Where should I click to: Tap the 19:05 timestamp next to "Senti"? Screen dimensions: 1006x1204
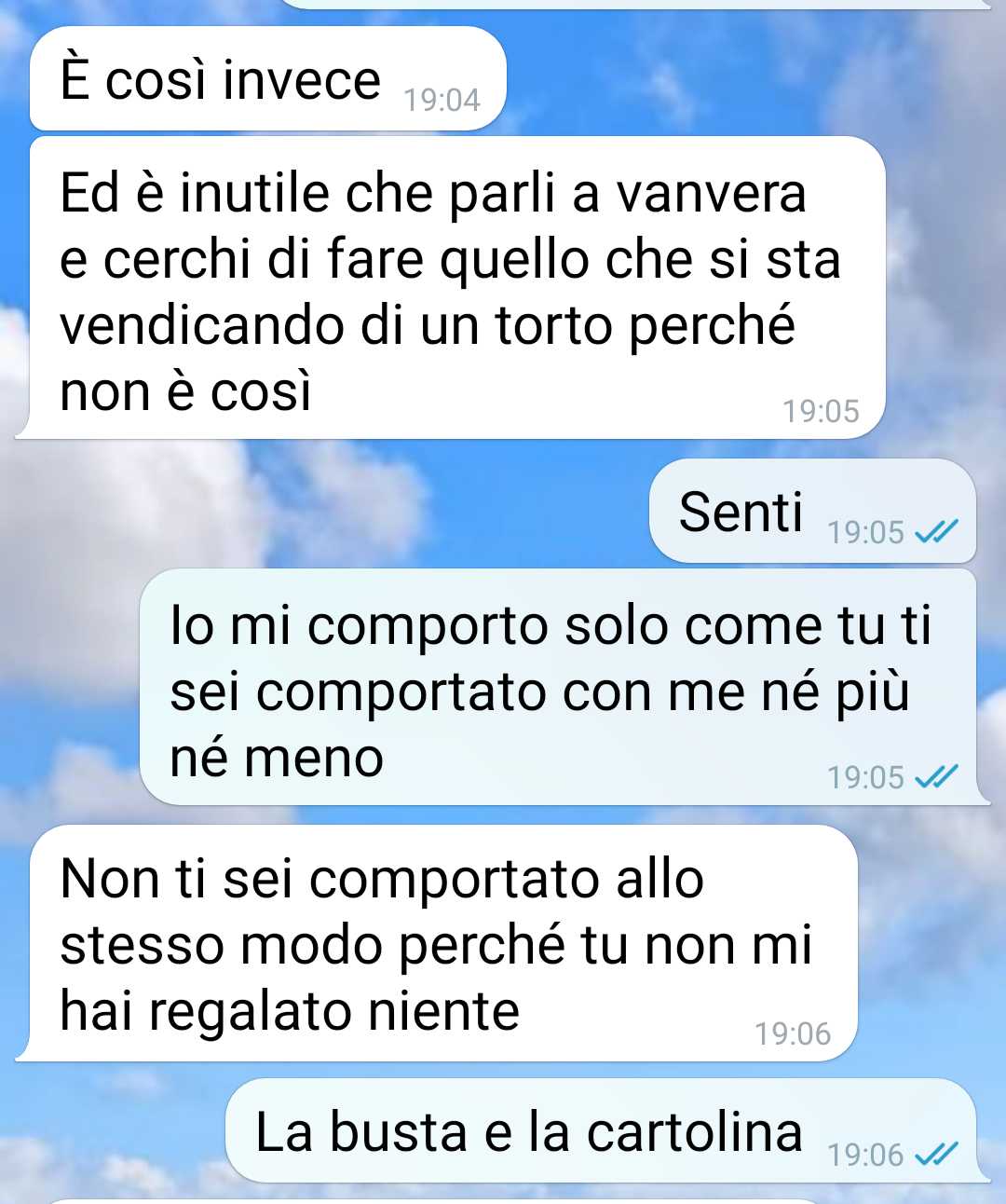click(x=866, y=532)
